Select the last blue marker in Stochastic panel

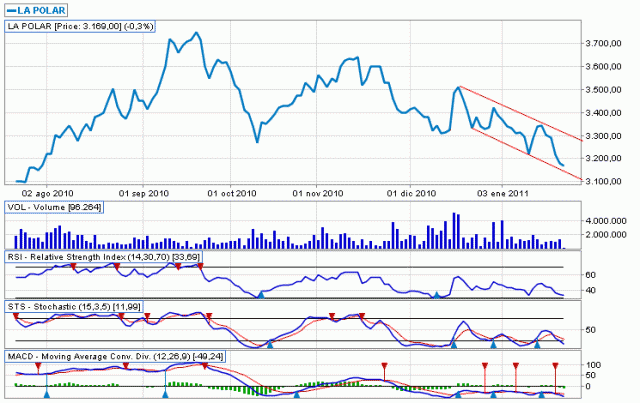coord(537,345)
